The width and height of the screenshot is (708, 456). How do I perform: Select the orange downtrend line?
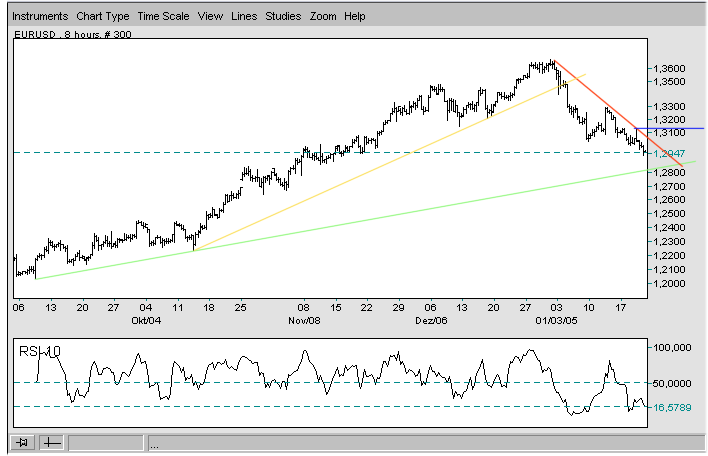[x=619, y=113]
